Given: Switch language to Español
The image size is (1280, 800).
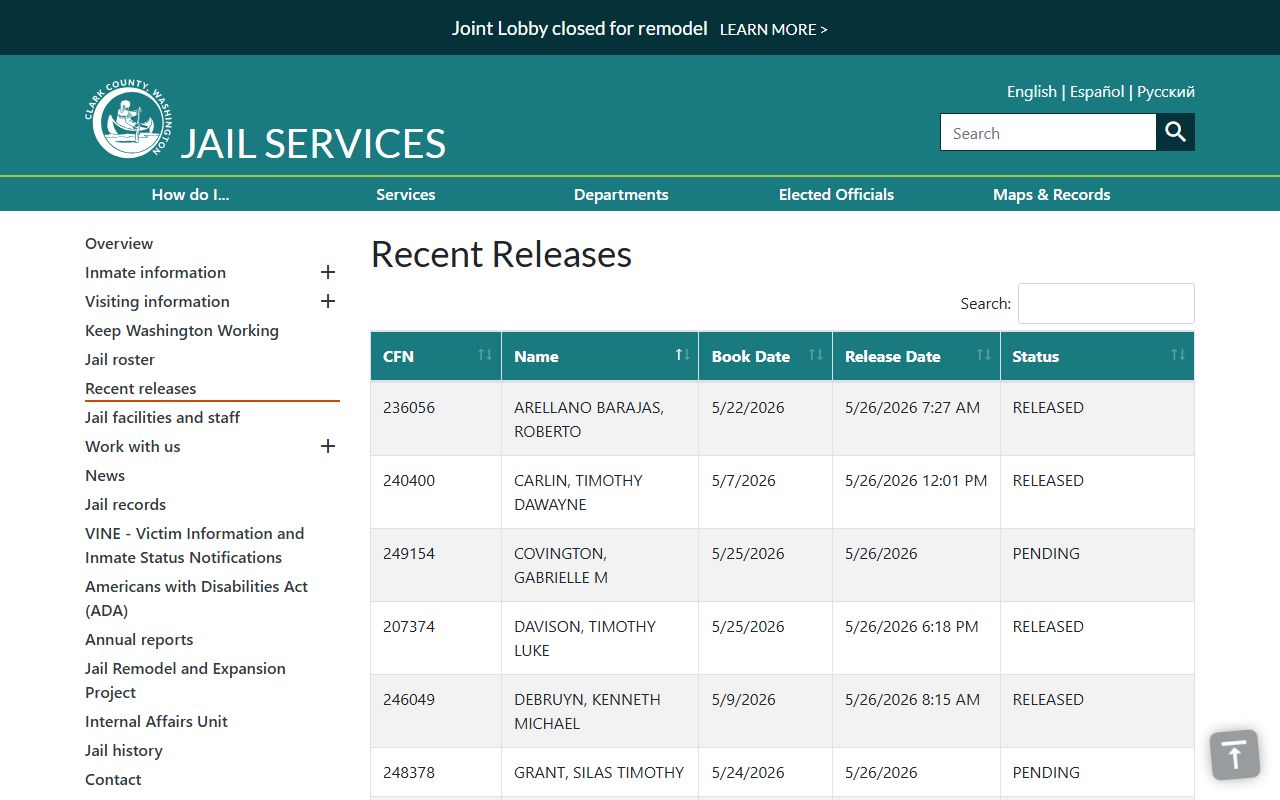Looking at the screenshot, I should [1097, 91].
